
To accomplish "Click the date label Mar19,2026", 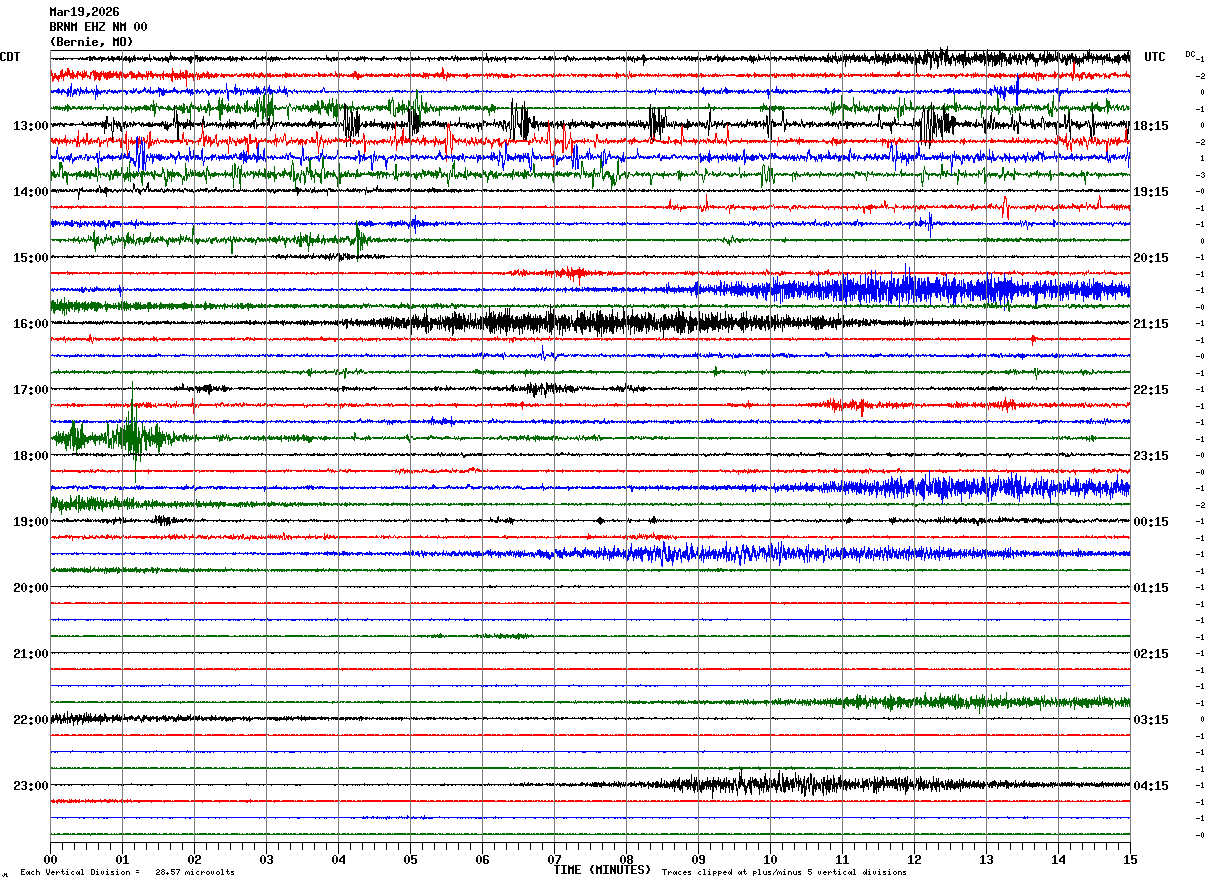I will [x=84, y=12].
